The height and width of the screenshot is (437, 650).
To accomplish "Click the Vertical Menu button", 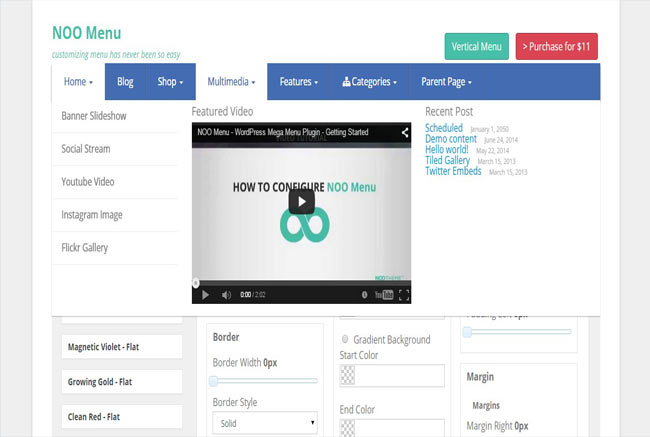I will [477, 46].
